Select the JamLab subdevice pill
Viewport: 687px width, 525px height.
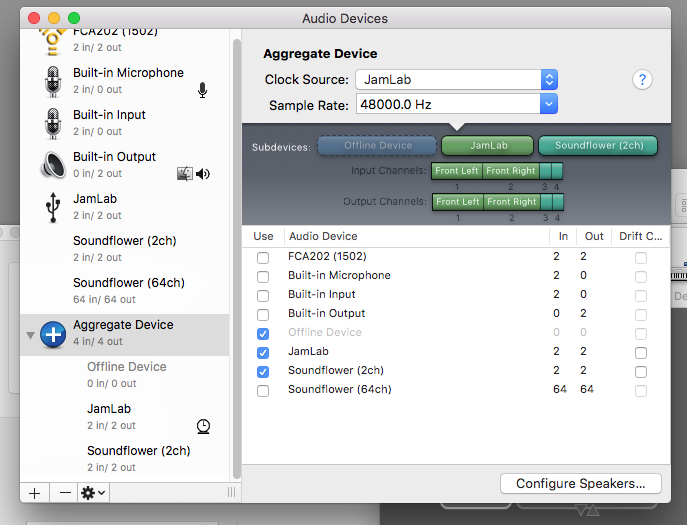488,145
